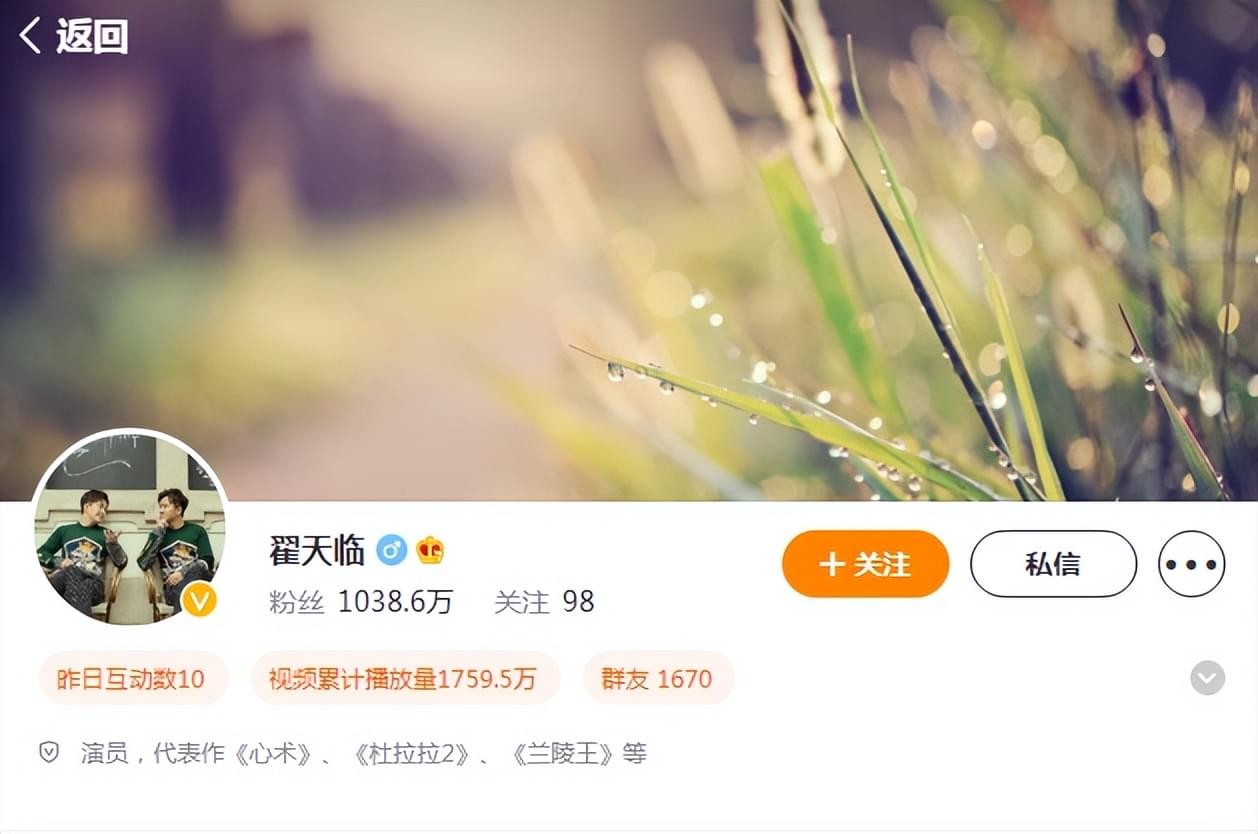Click the yellow V verification badge
The height and width of the screenshot is (834, 1258).
coord(200,599)
